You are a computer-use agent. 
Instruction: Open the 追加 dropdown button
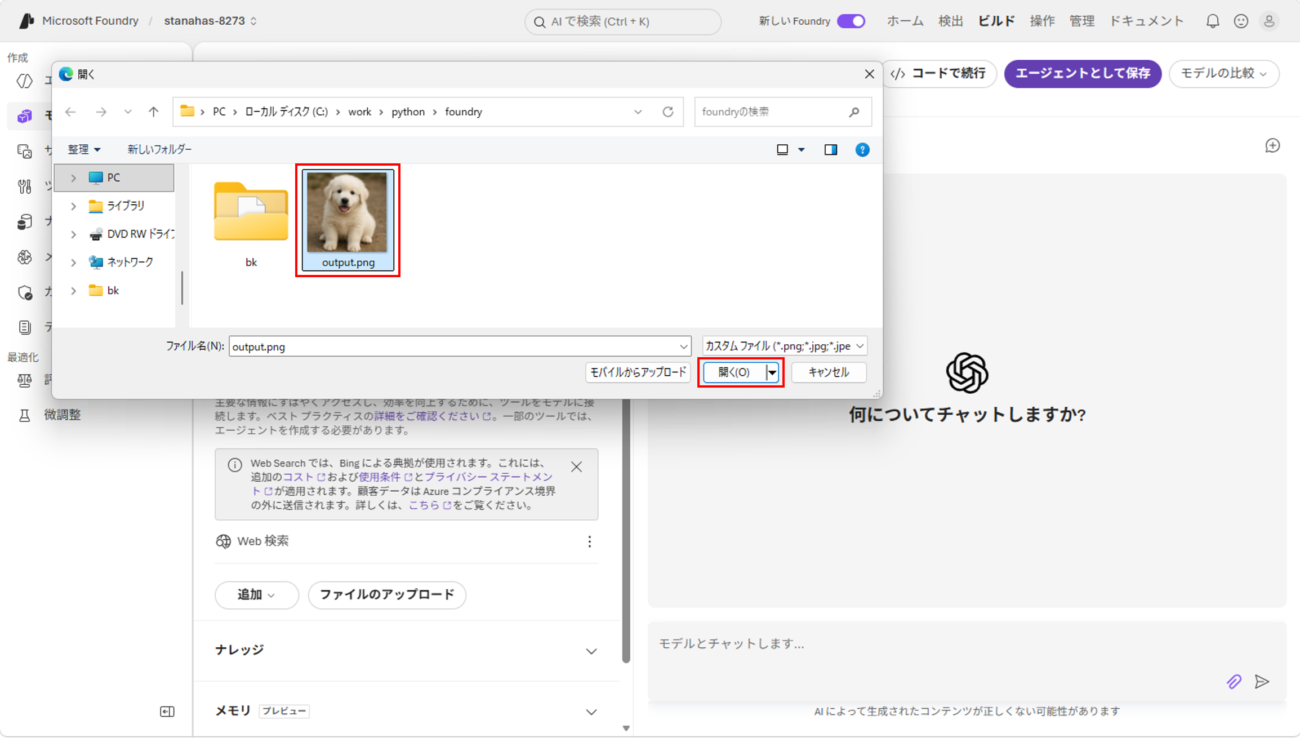pyautogui.click(x=257, y=595)
